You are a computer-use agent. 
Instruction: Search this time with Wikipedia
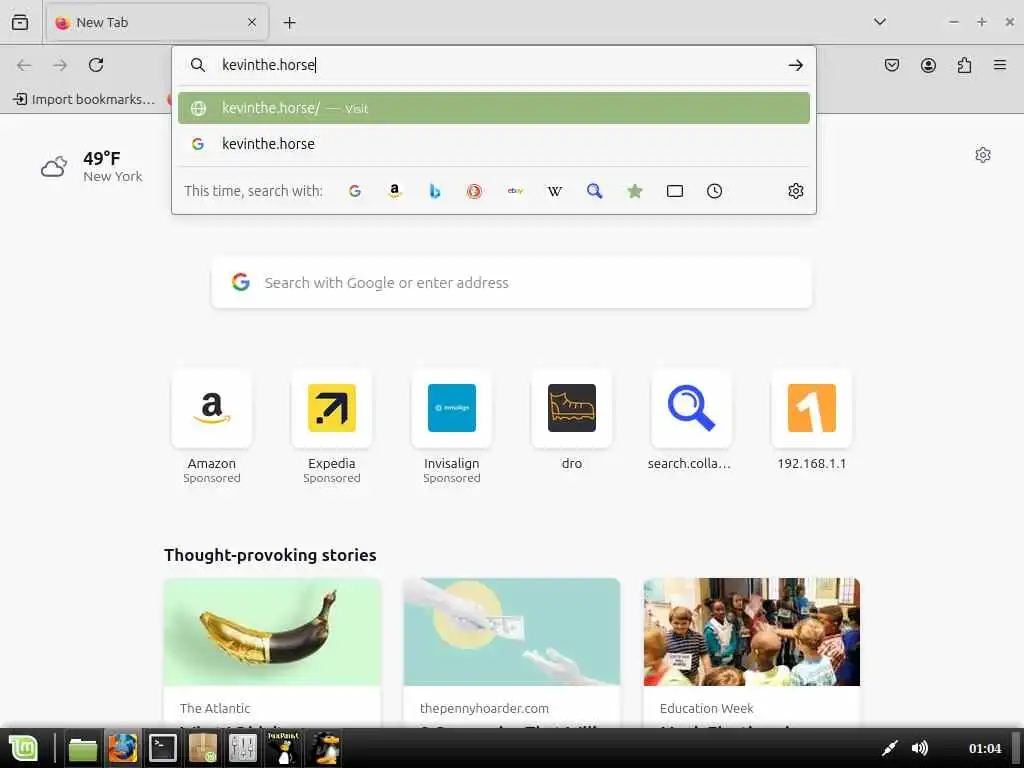coord(554,191)
